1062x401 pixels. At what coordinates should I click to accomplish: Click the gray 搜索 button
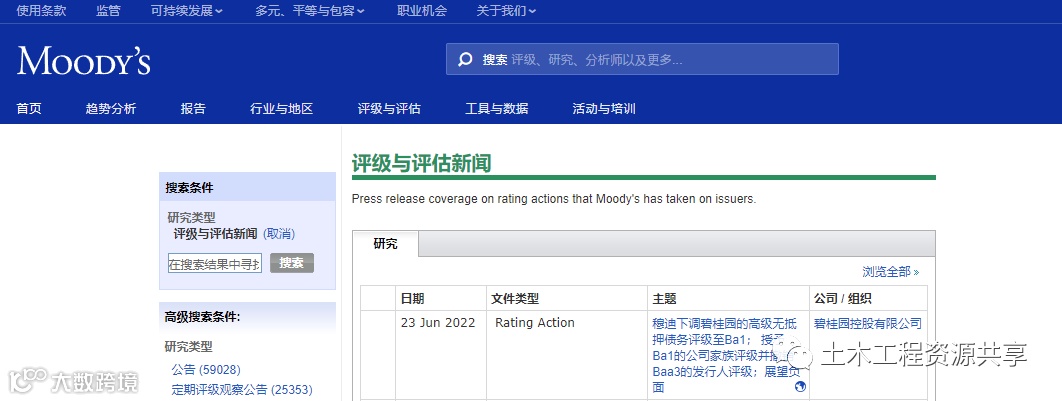click(x=292, y=263)
